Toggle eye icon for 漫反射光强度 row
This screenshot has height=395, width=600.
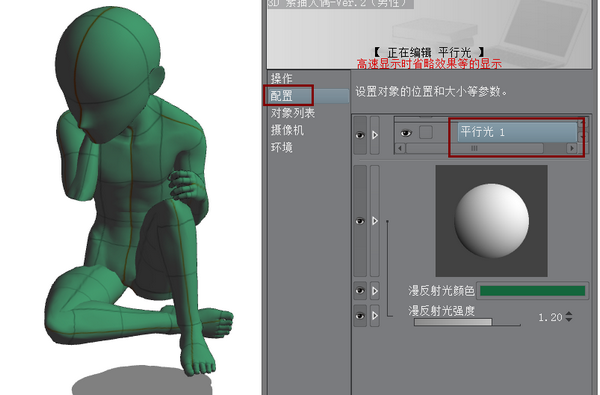(360, 316)
